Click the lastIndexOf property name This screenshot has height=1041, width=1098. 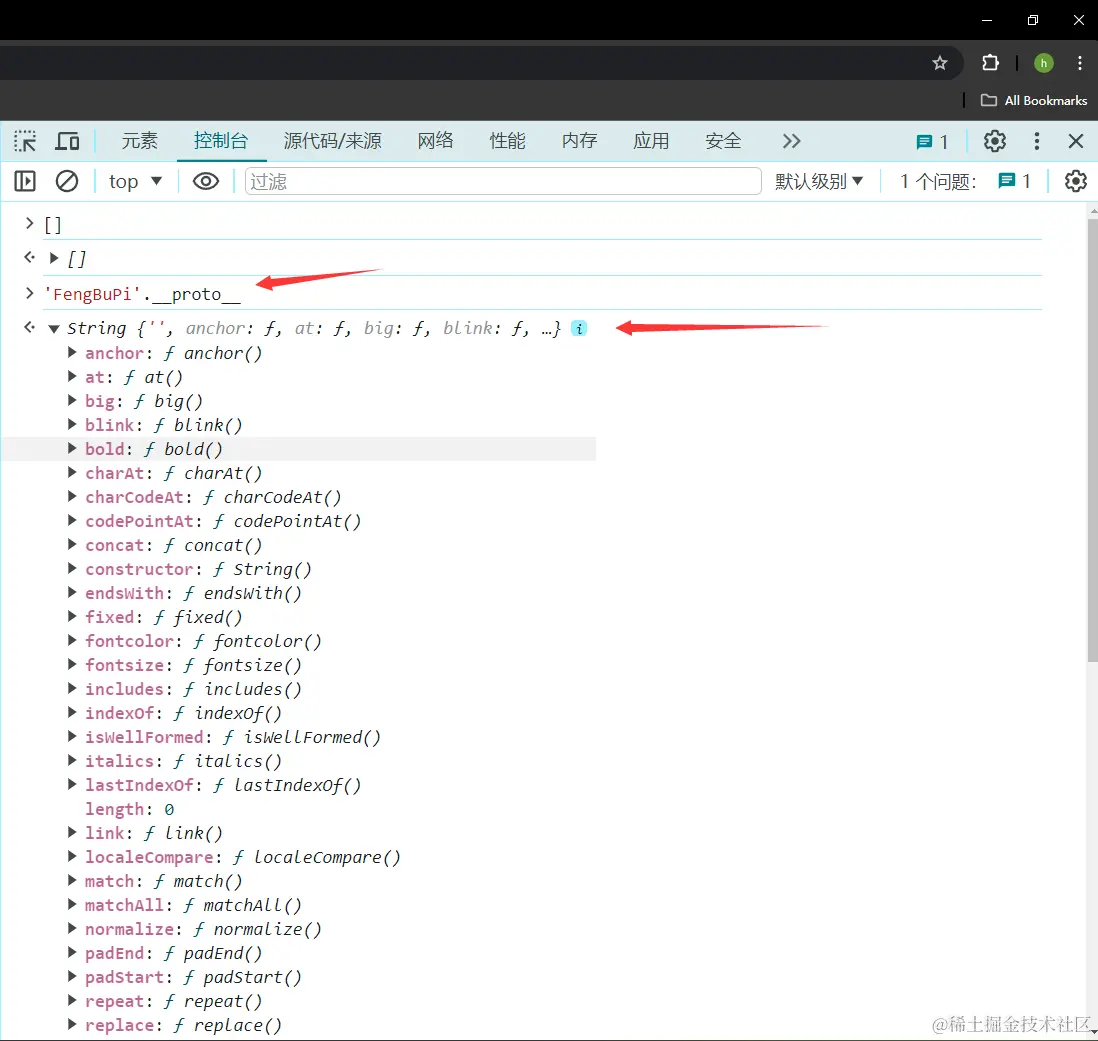click(139, 785)
